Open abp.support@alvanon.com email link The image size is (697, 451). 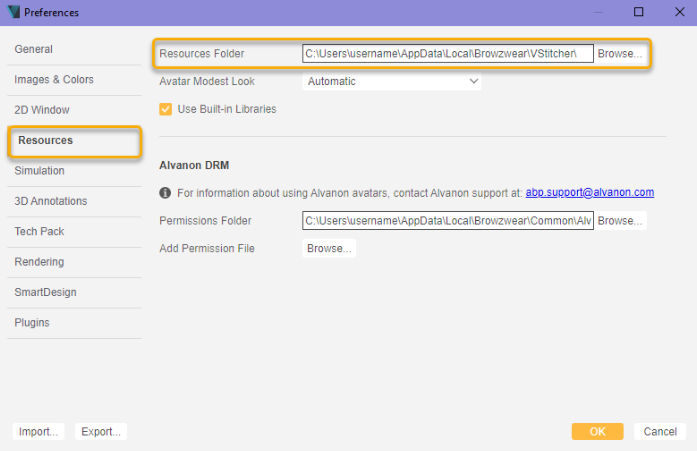pos(589,192)
